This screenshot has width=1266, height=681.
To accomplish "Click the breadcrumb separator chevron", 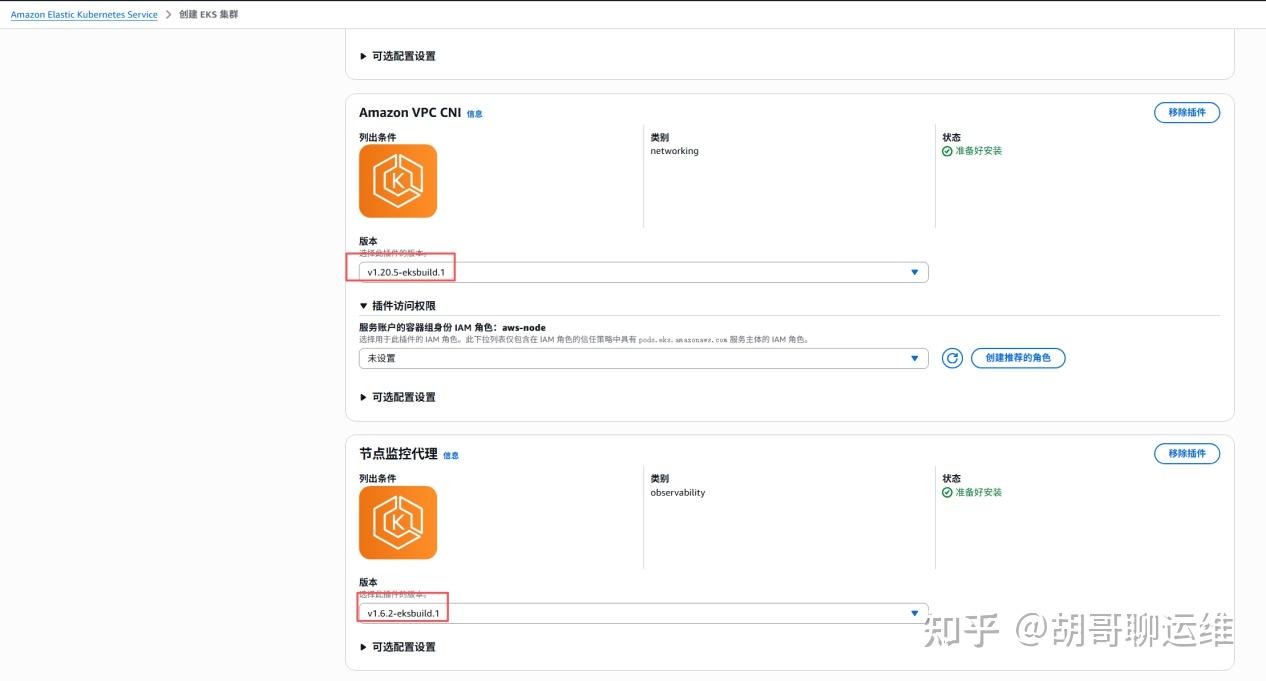I will 168,15.
